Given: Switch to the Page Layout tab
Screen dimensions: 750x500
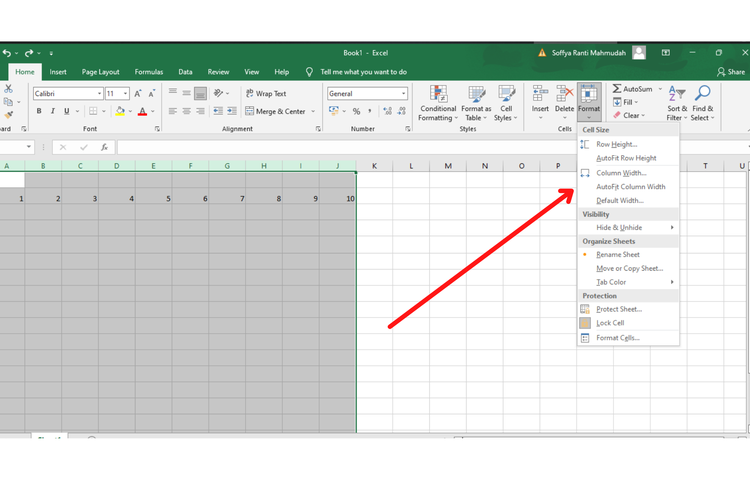Looking at the screenshot, I should [100, 72].
